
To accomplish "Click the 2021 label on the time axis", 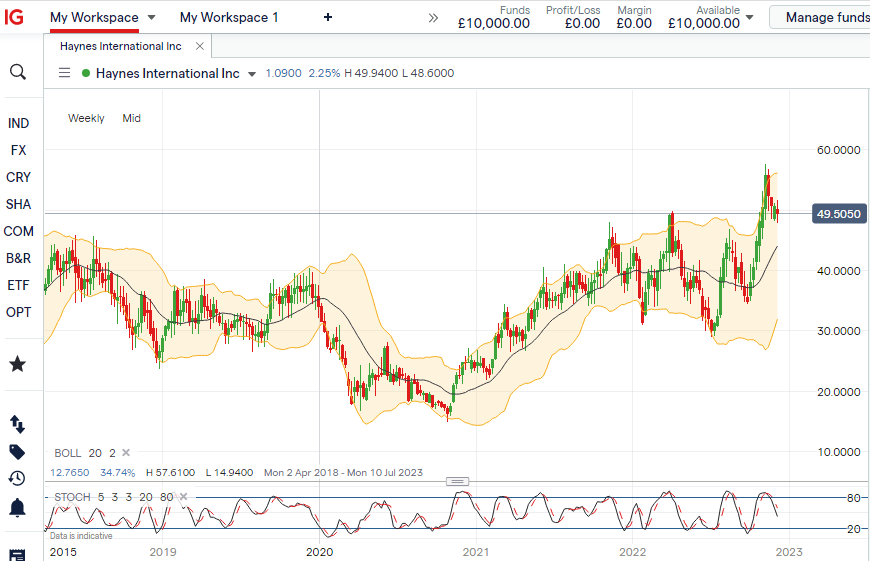I will [476, 552].
